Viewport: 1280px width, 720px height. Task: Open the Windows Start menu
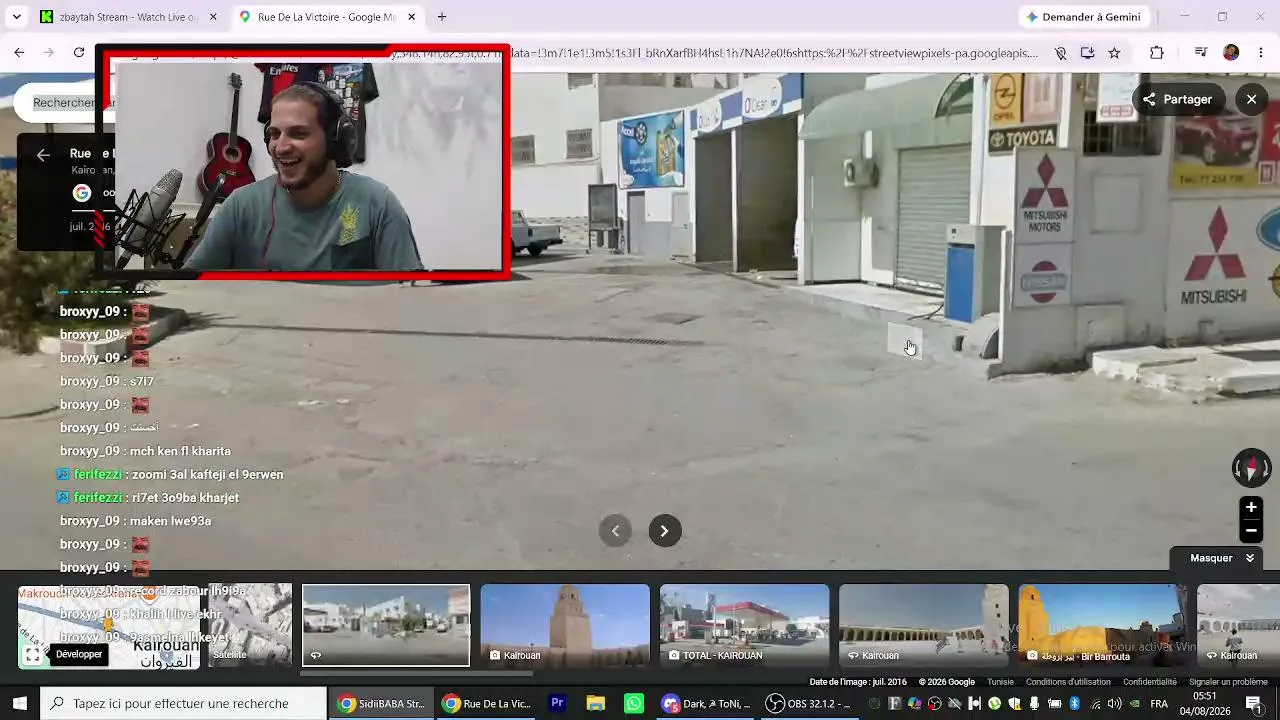pos(19,703)
